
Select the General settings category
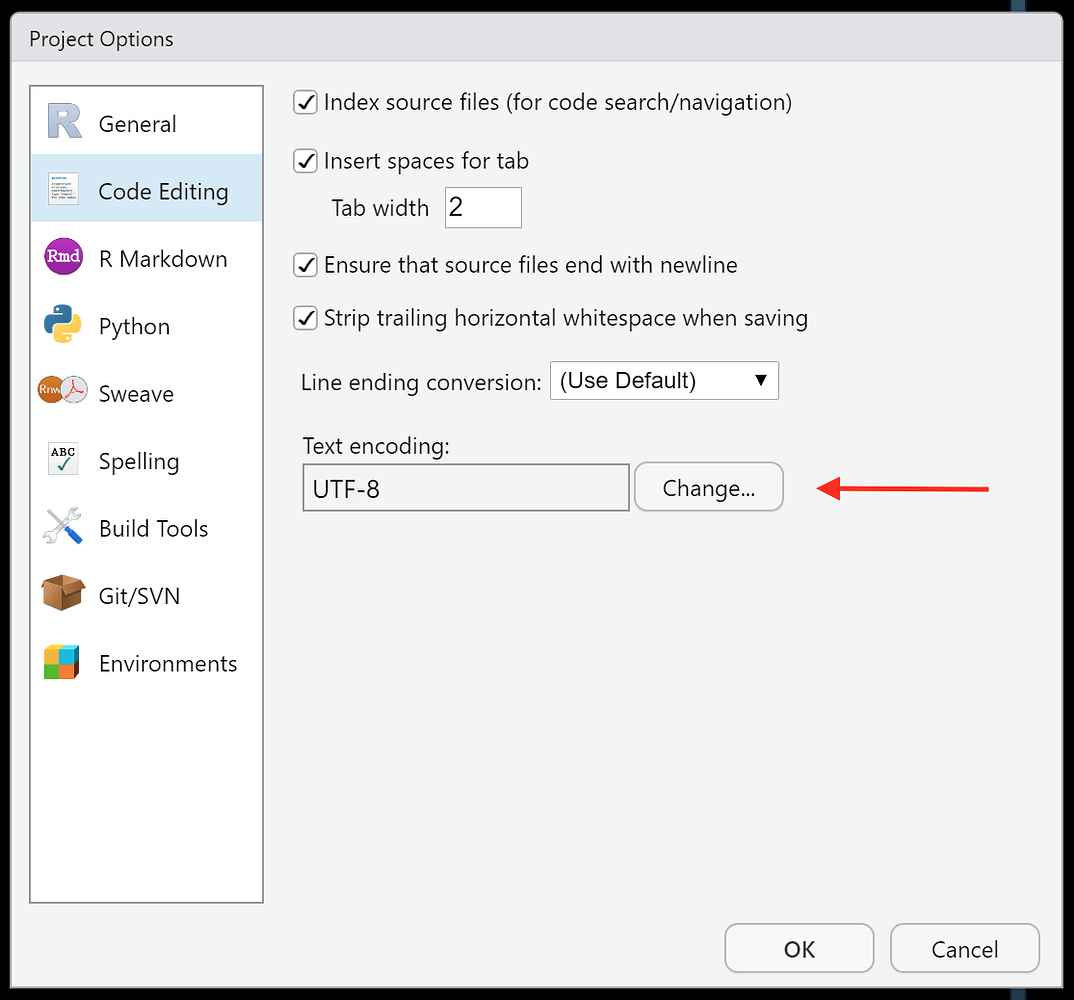click(137, 123)
